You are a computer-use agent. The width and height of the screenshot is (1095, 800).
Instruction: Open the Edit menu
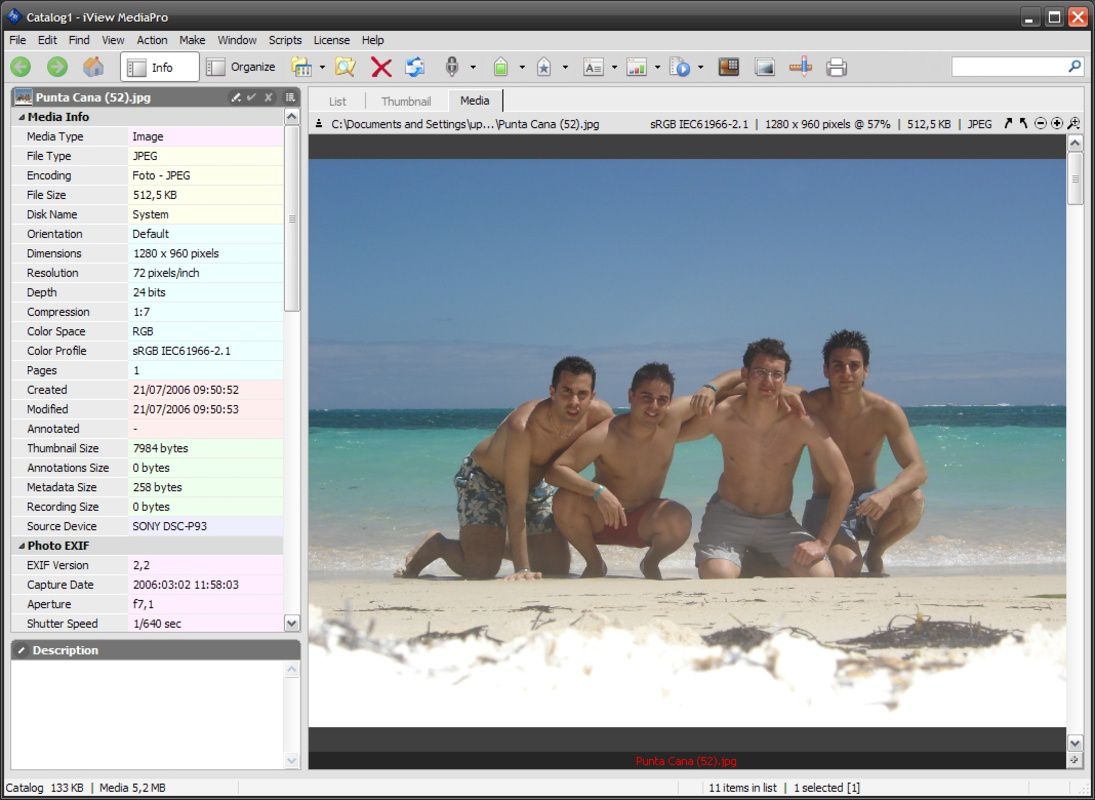click(x=47, y=40)
